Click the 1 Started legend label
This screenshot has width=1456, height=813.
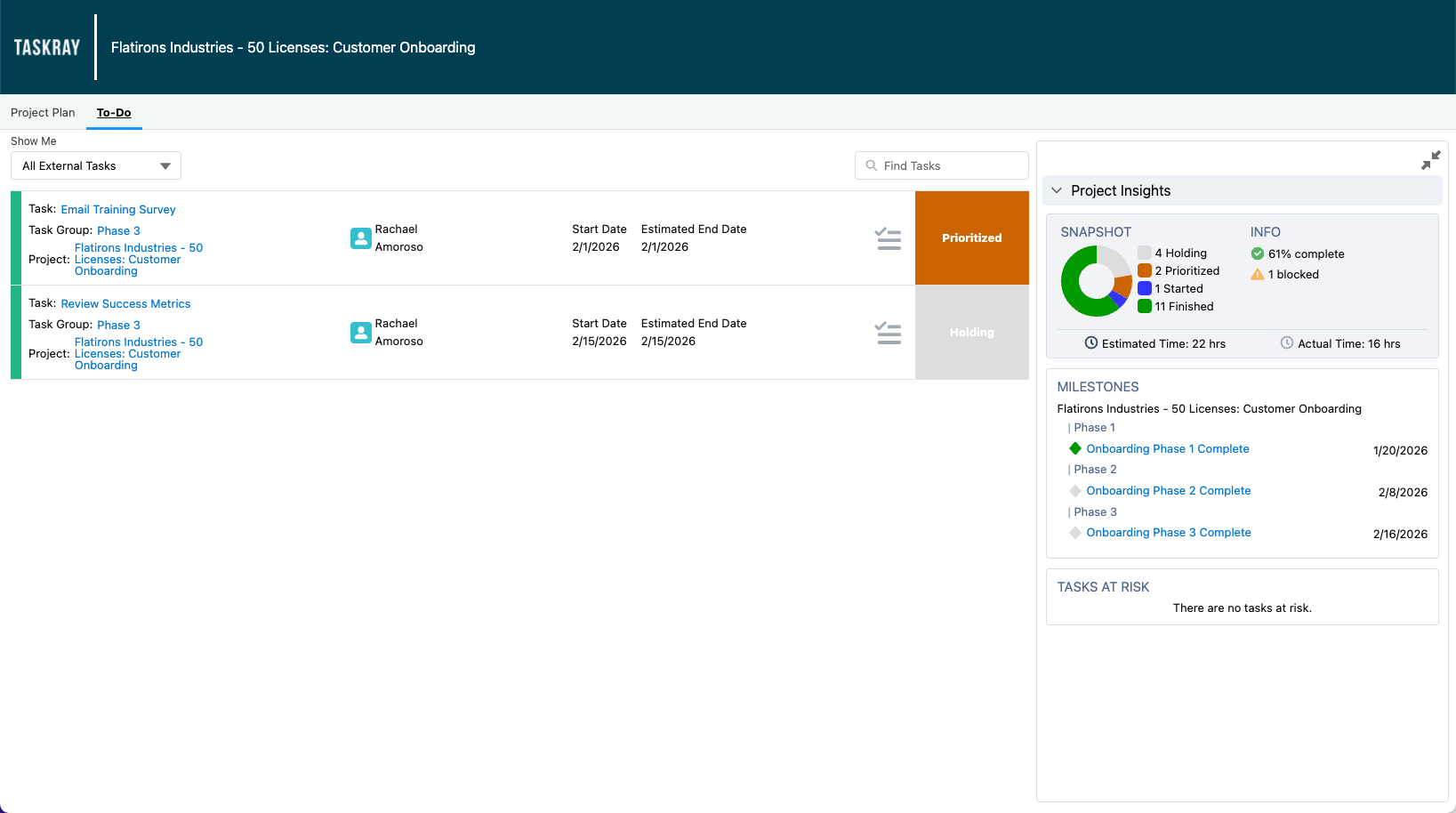1179,289
